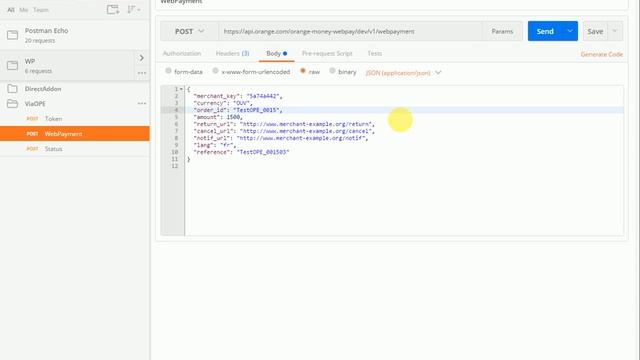Click the "notif_url" line in editor
640x360 pixels.
(x=281, y=138)
